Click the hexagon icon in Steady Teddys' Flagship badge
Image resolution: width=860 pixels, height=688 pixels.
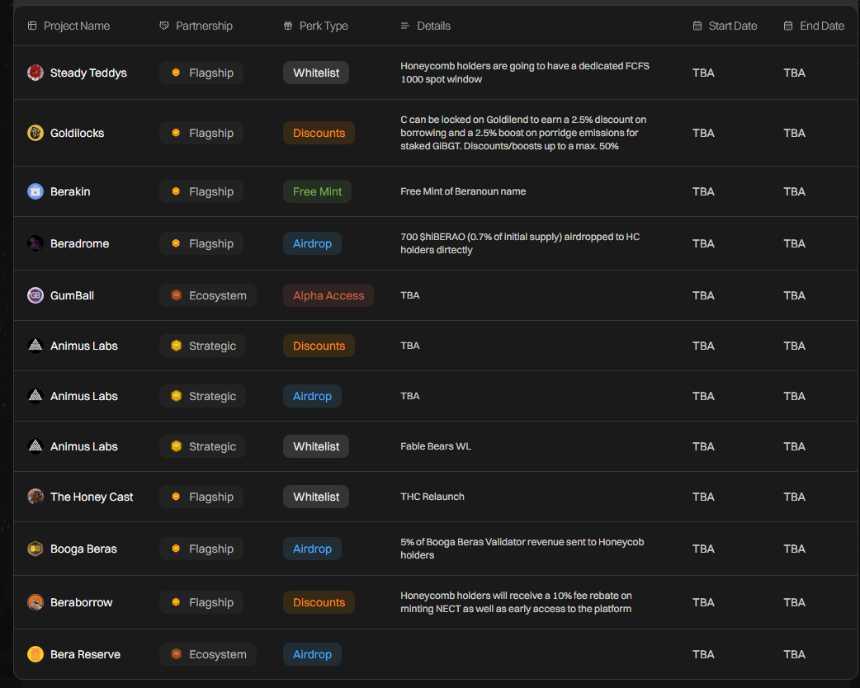pyautogui.click(x=176, y=72)
